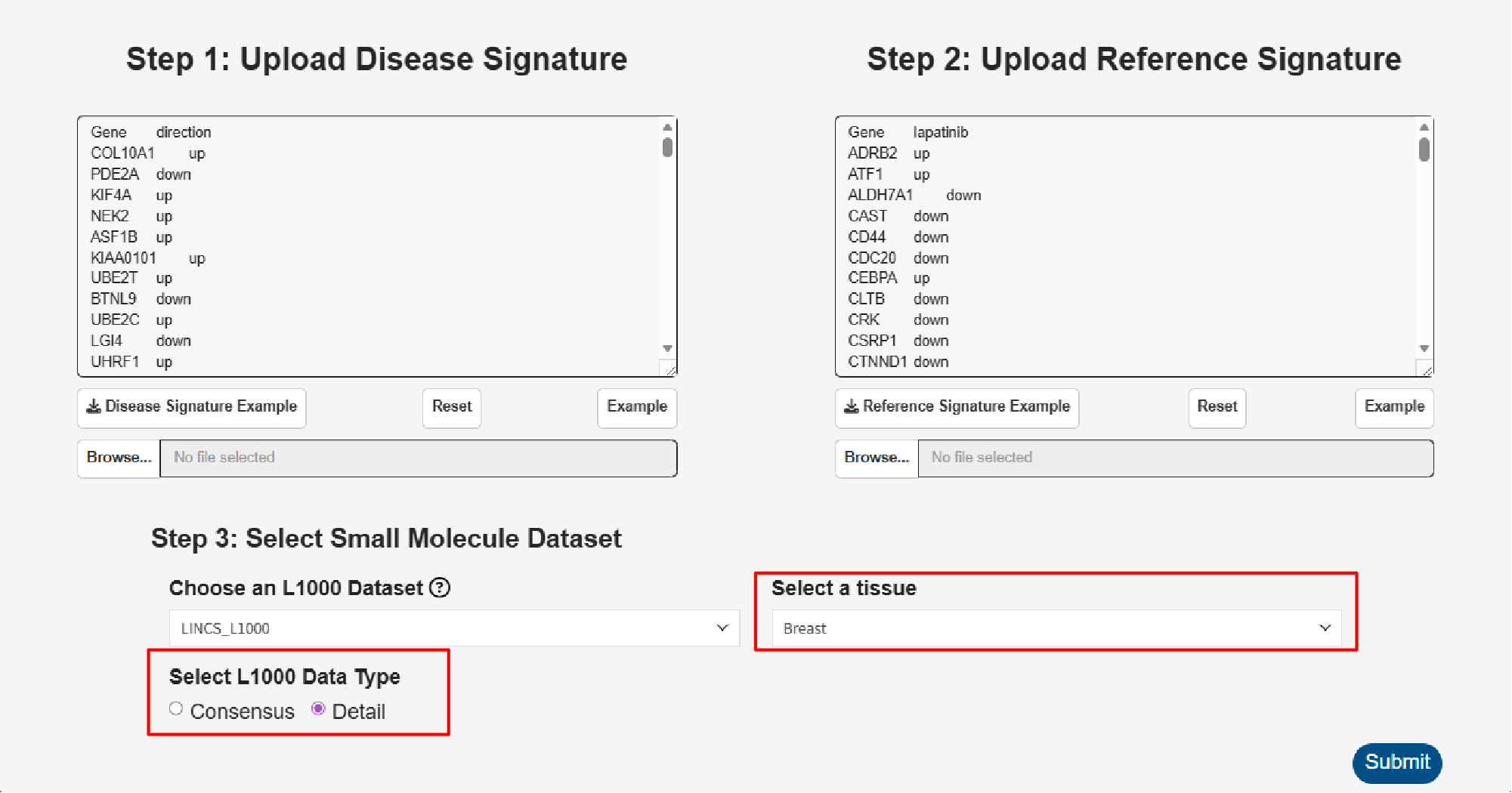Viewport: 1512px width, 793px height.
Task: Load the Example for the disease signature
Action: click(x=637, y=407)
